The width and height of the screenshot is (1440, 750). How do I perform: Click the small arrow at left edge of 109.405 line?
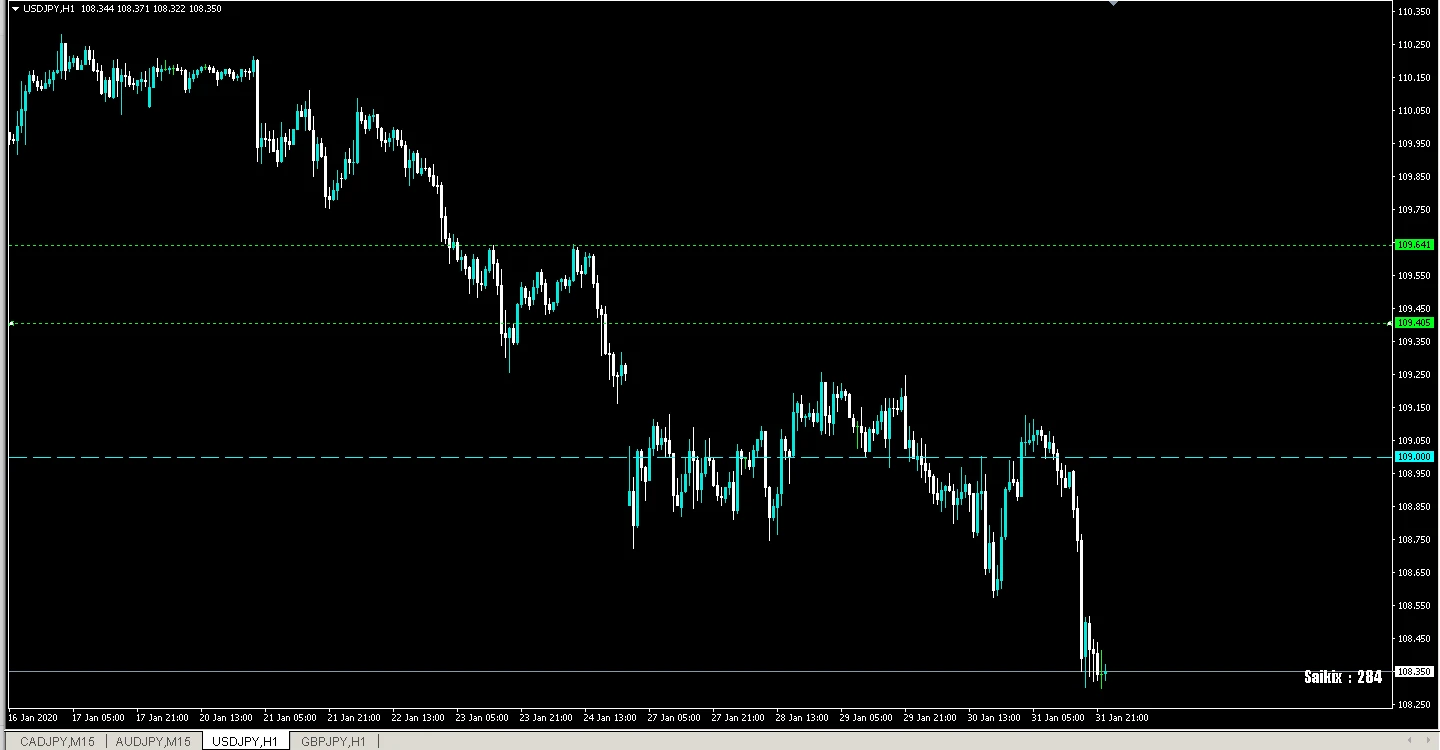[11, 323]
